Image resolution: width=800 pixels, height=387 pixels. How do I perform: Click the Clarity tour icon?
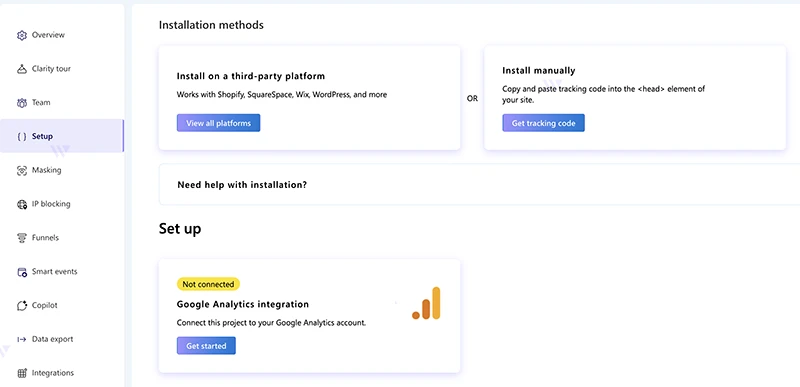click(x=21, y=69)
